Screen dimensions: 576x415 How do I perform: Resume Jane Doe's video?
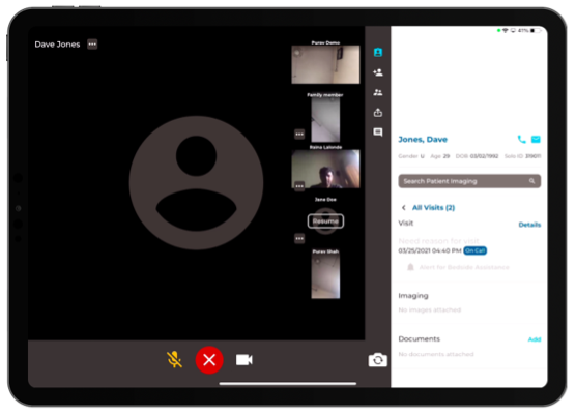coord(326,221)
